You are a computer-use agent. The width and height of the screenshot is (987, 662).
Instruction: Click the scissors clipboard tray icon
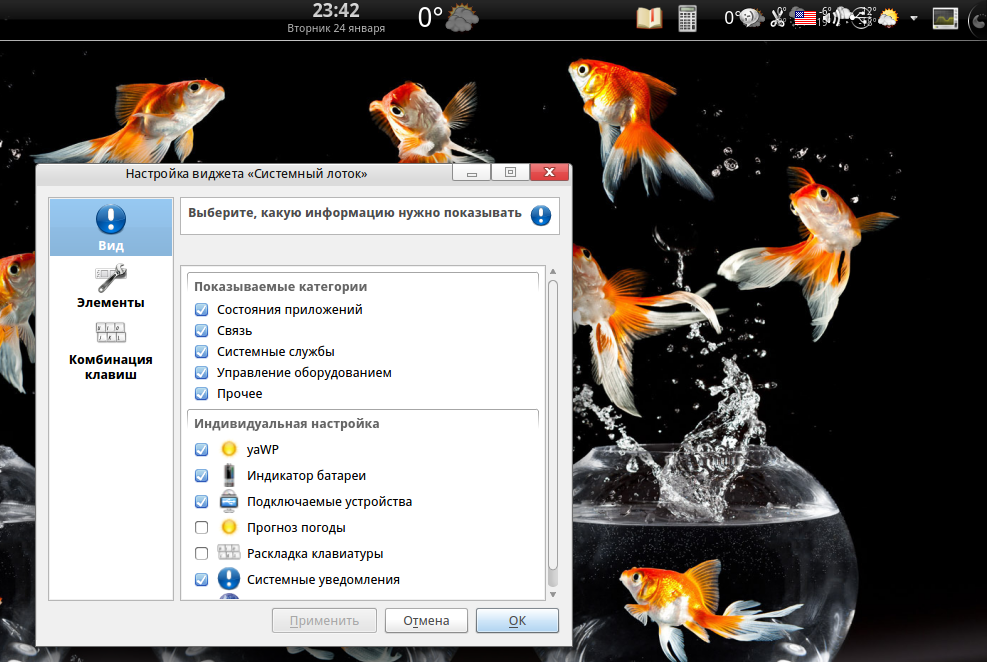[x=778, y=18]
